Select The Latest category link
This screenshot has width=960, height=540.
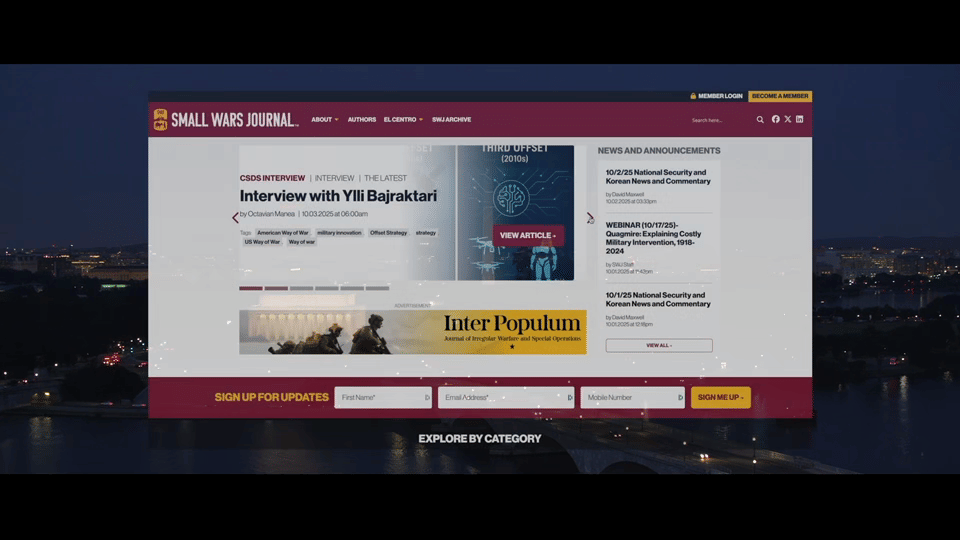tap(385, 178)
